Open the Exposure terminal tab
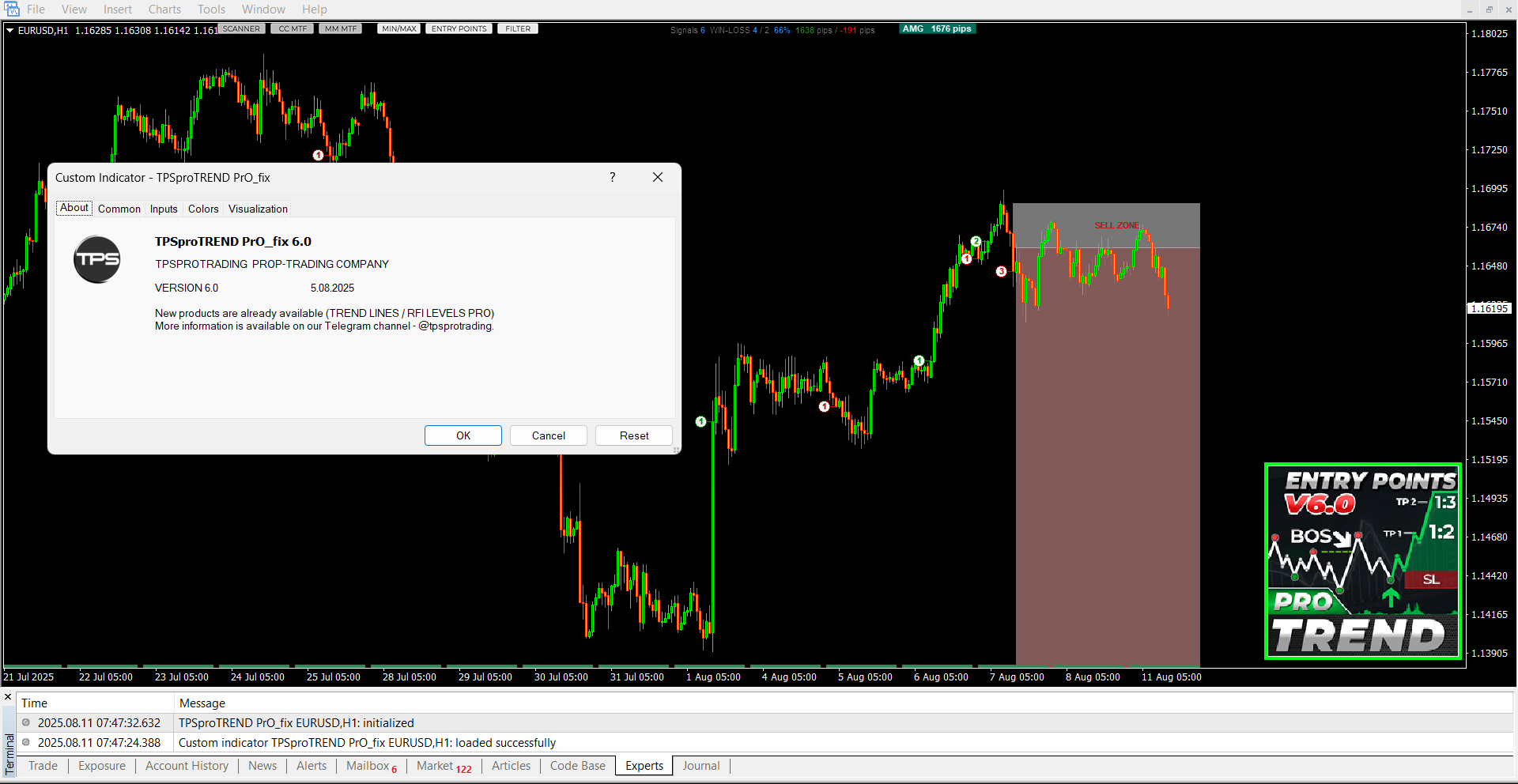This screenshot has height=784, width=1518. tap(102, 766)
